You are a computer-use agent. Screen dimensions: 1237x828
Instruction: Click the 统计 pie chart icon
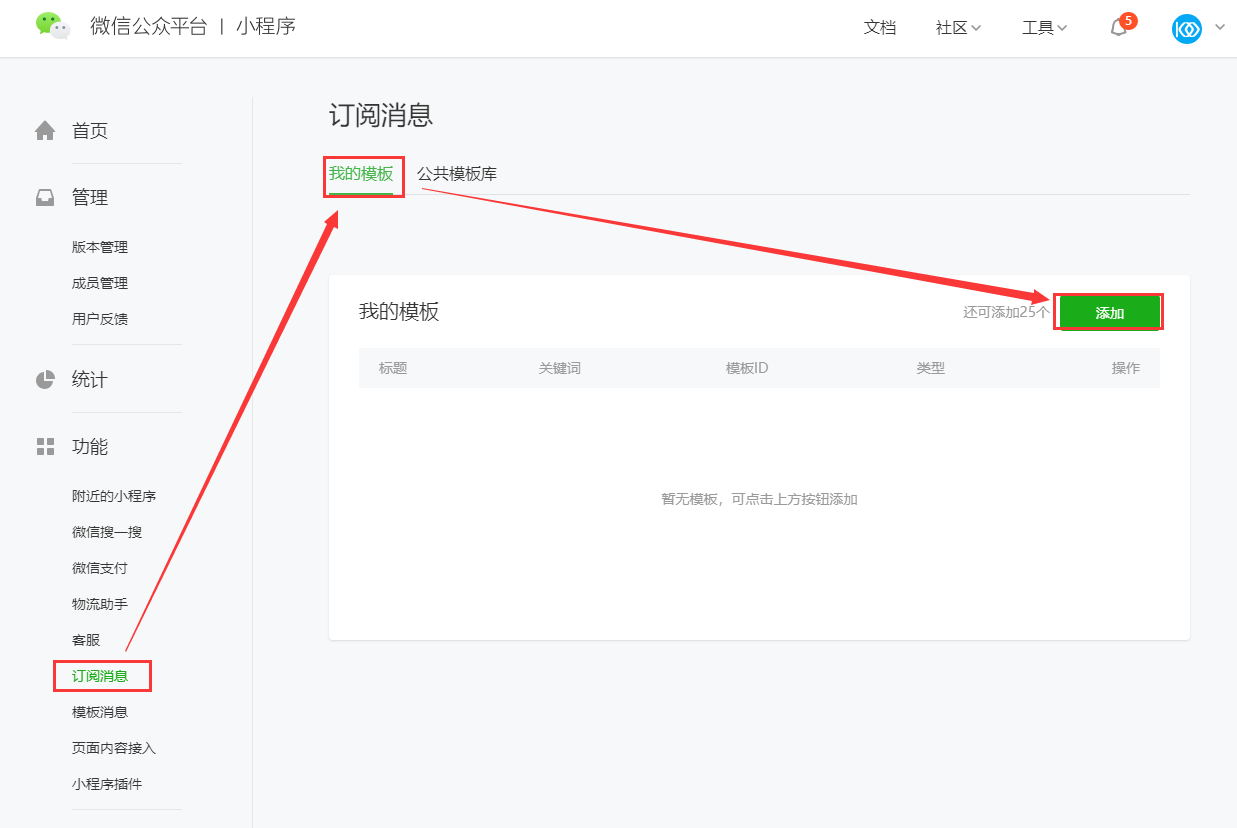click(x=45, y=380)
